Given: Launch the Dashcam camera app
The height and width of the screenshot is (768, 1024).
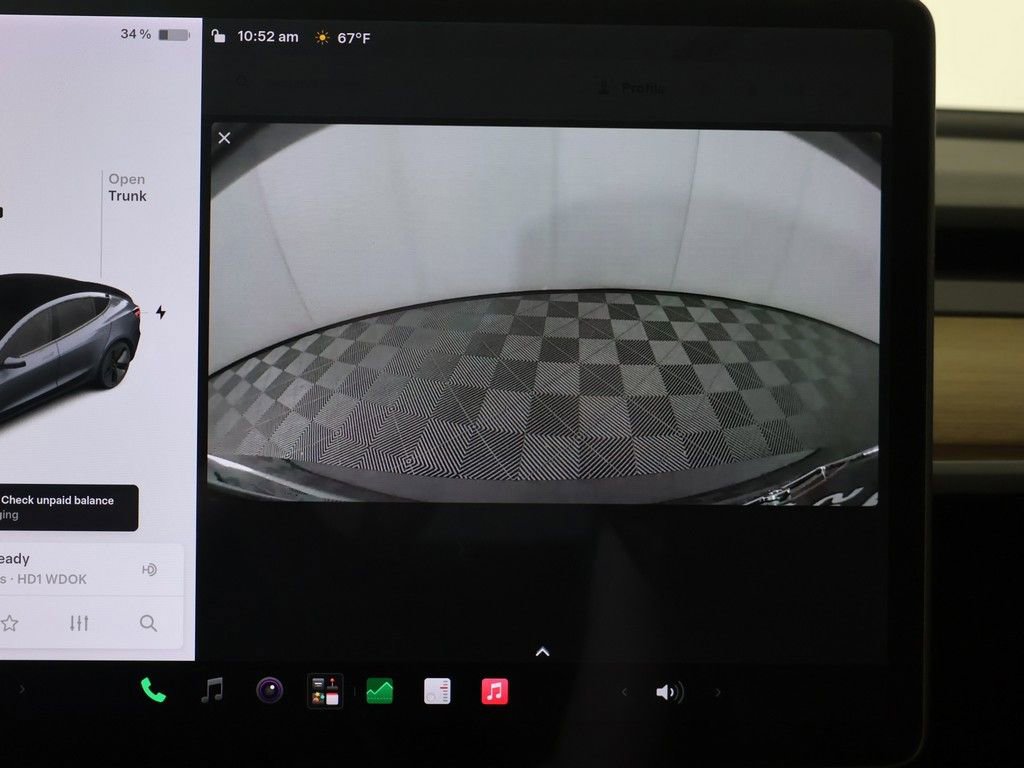Looking at the screenshot, I should click(270, 690).
